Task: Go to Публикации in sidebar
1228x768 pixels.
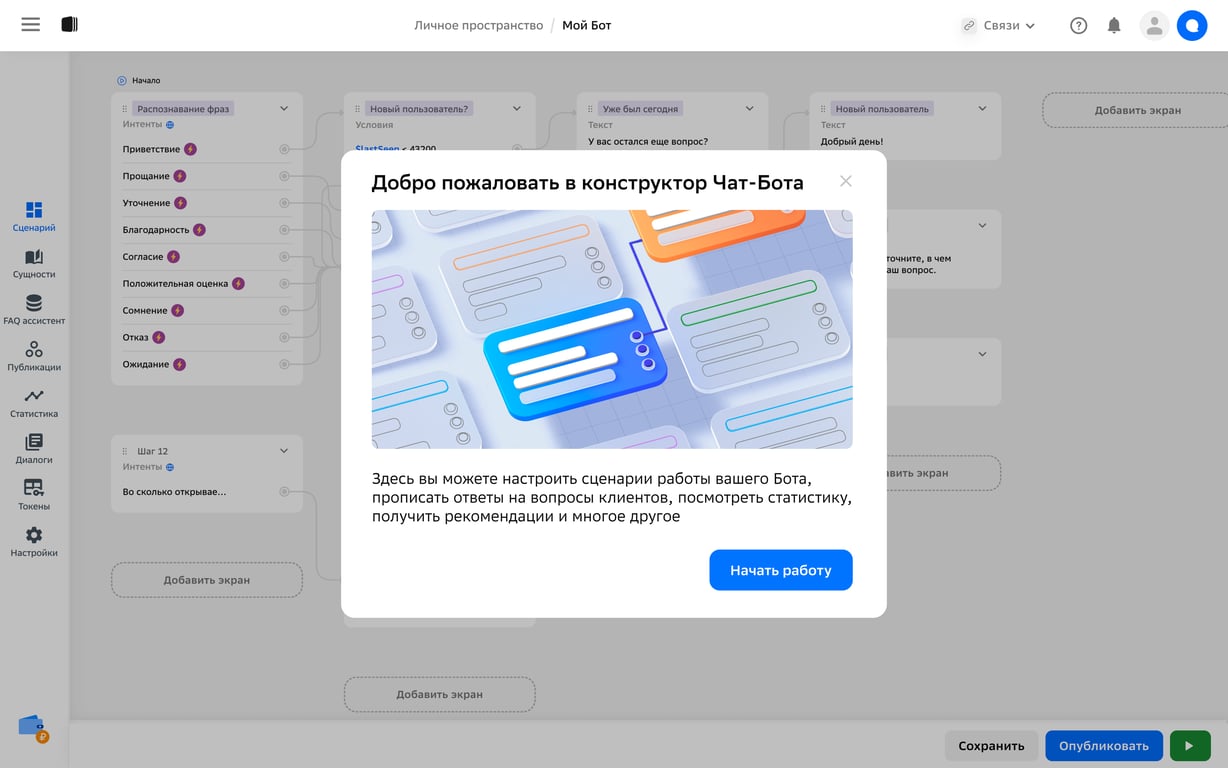Action: pos(34,357)
